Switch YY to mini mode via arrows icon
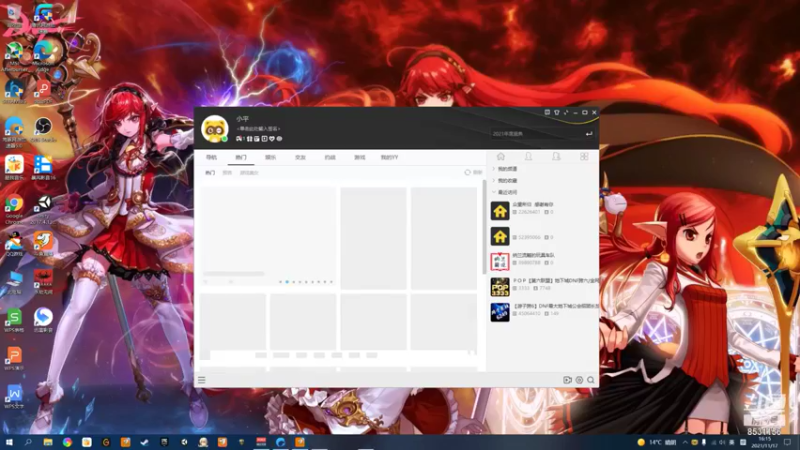The height and width of the screenshot is (450, 800). coord(566,112)
